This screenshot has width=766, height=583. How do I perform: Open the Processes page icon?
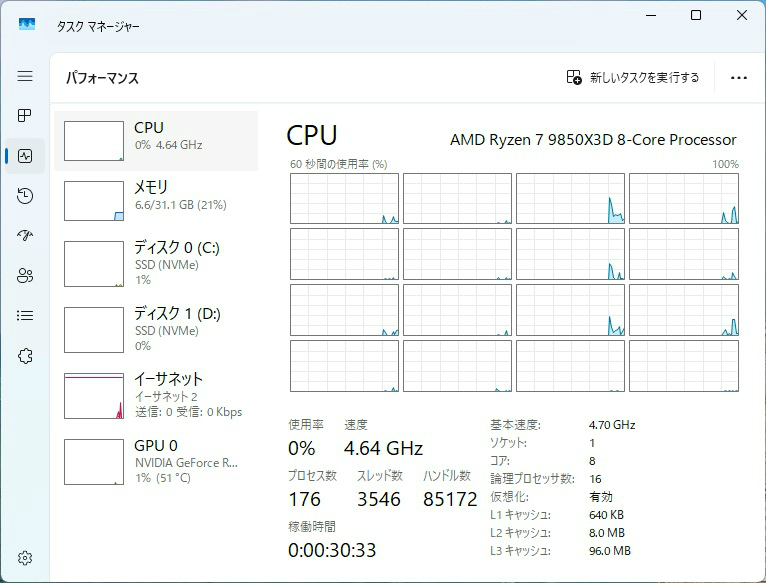(x=25, y=116)
